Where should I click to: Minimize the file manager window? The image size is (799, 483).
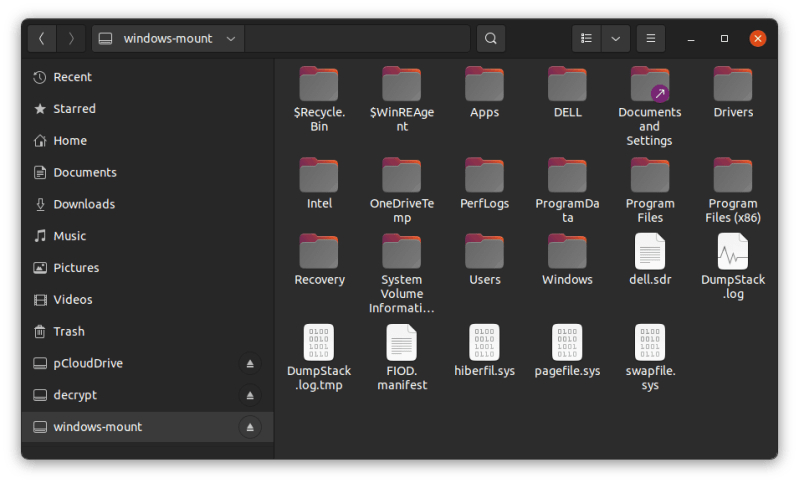pos(691,39)
